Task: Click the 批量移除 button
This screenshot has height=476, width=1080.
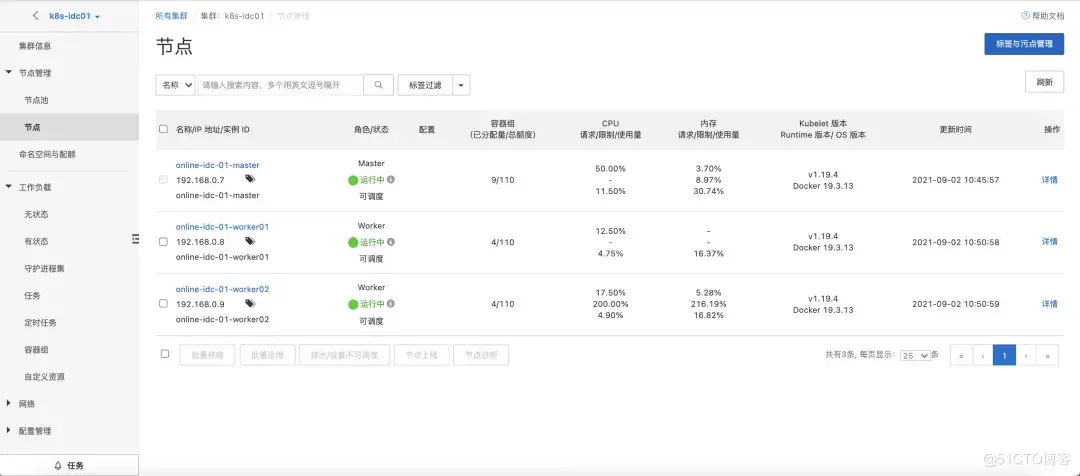Action: [207, 355]
